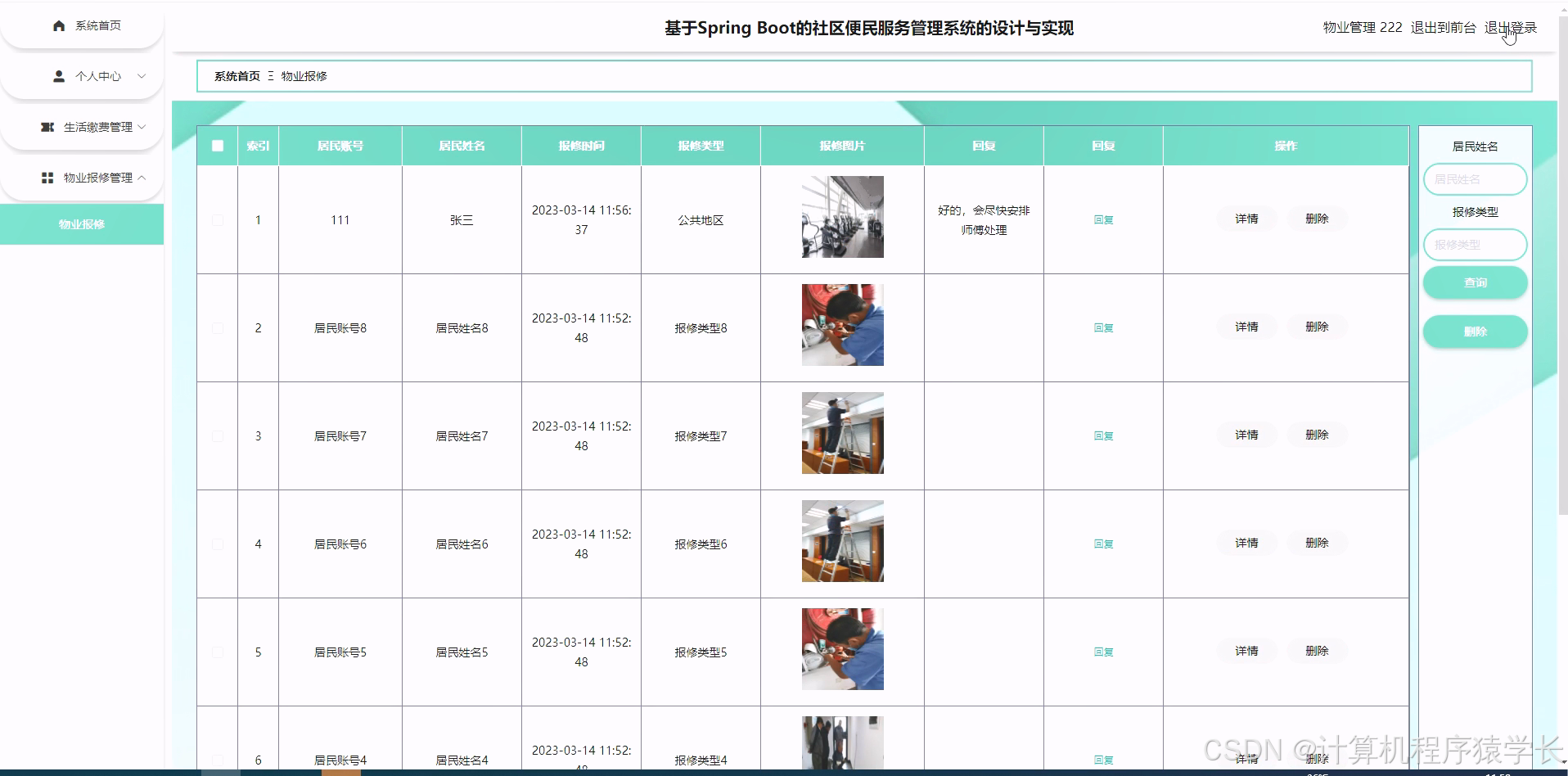Toggle the select-all checkbox in table header
This screenshot has height=776, width=1568.
218,146
